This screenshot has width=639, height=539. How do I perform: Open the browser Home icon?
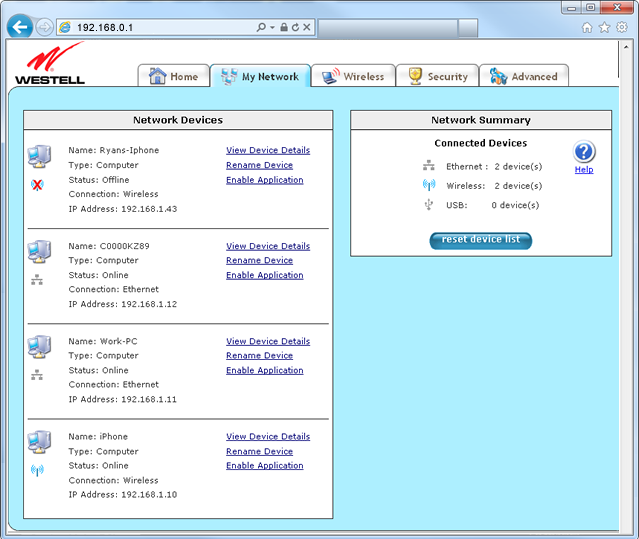coord(587,27)
